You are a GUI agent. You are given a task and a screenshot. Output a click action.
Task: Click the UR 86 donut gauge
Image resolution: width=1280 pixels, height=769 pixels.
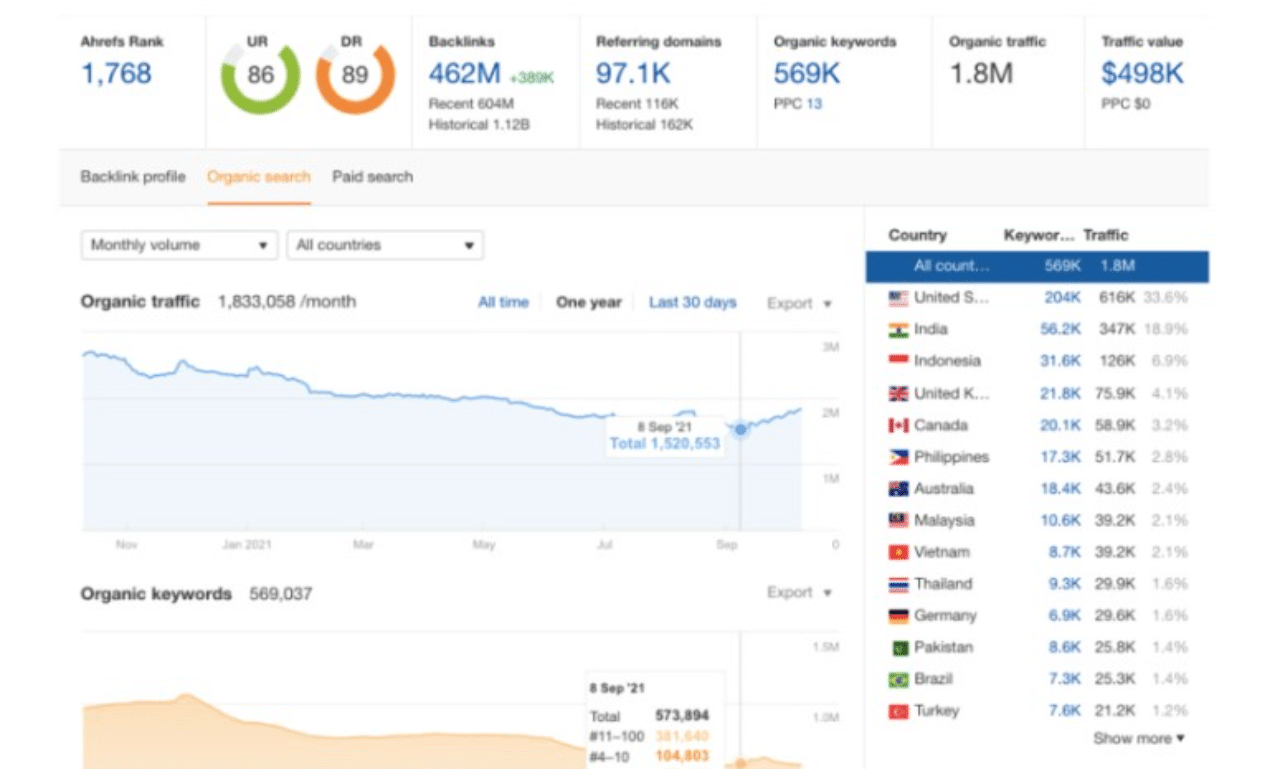[260, 76]
